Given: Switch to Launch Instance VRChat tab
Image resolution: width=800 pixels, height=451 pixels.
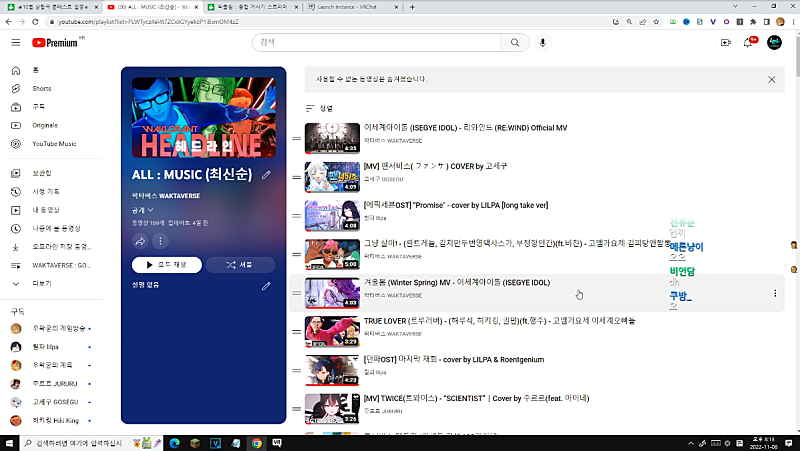Looking at the screenshot, I should pos(352,7).
